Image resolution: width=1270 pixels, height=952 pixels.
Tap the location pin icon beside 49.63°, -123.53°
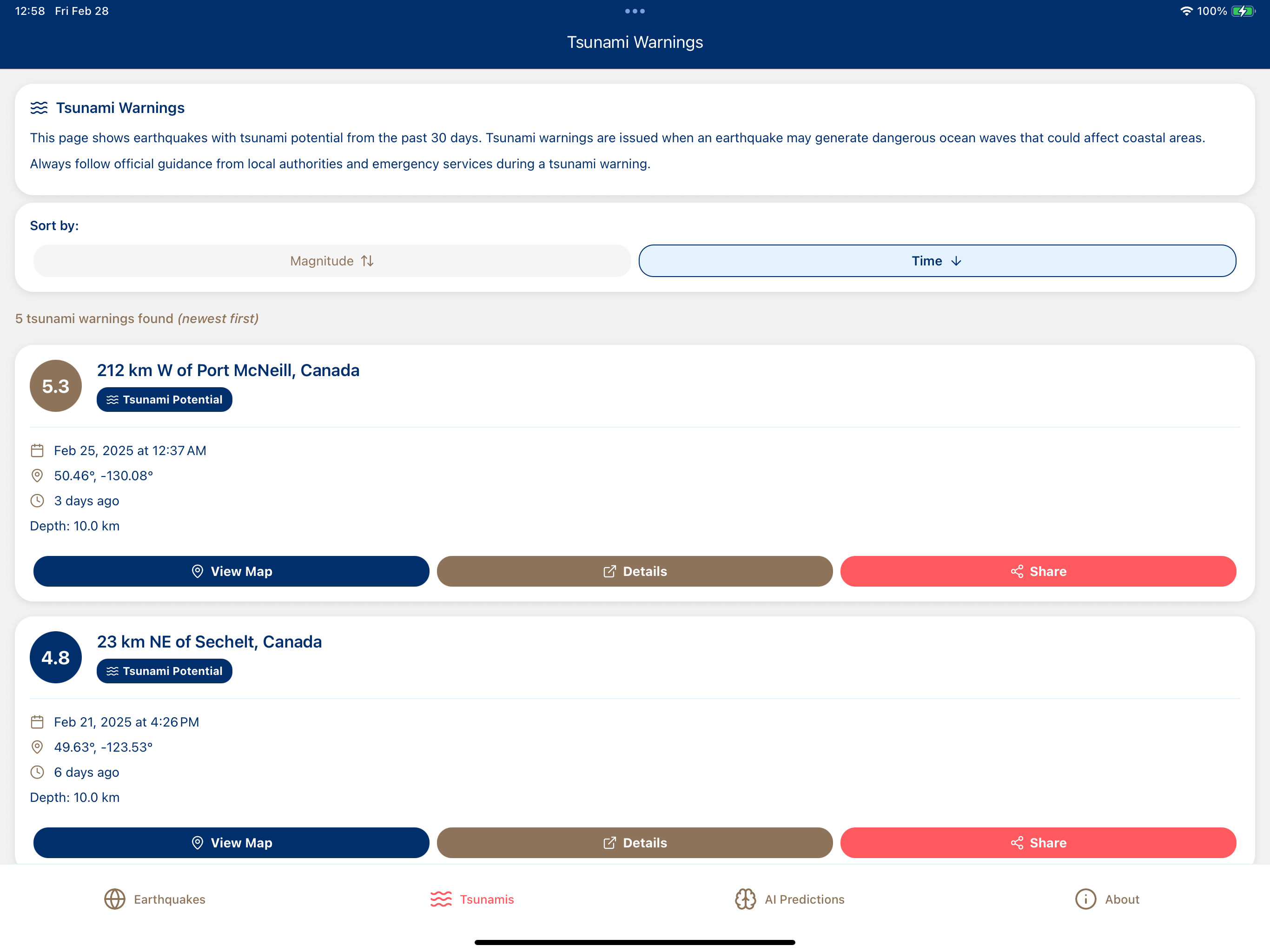point(37,747)
